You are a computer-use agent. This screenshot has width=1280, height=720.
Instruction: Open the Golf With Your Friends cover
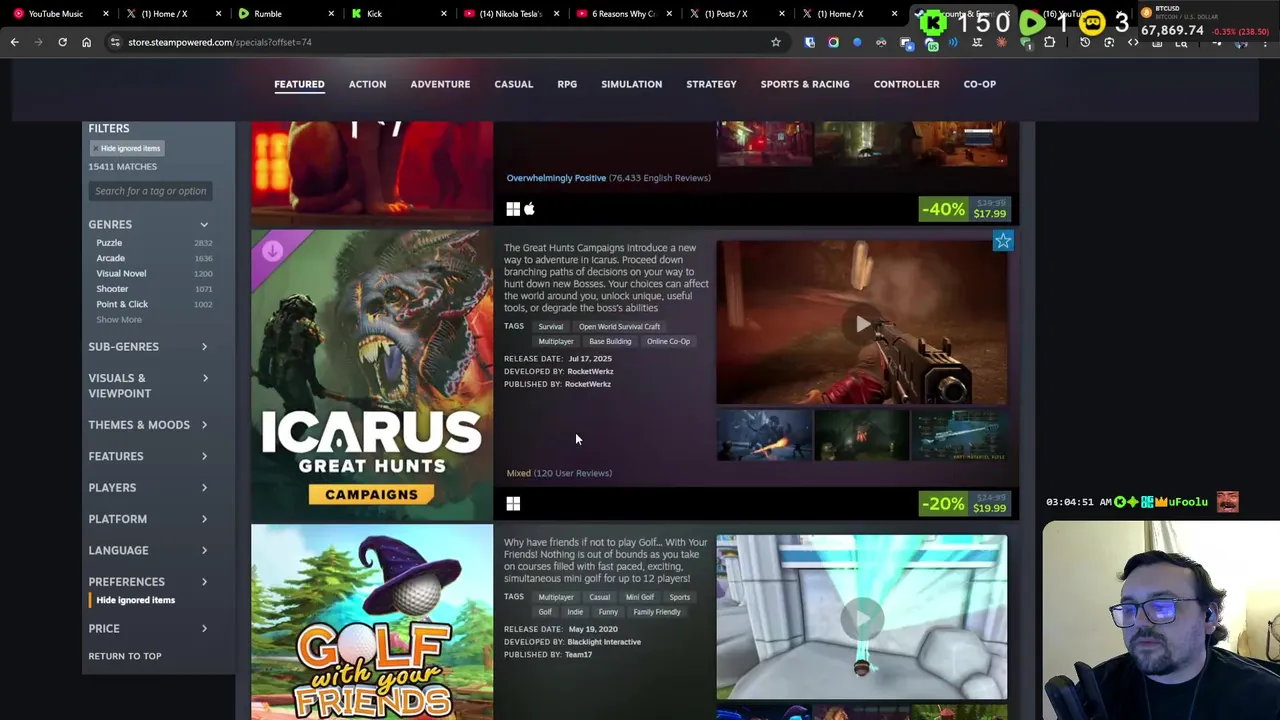tap(372, 622)
